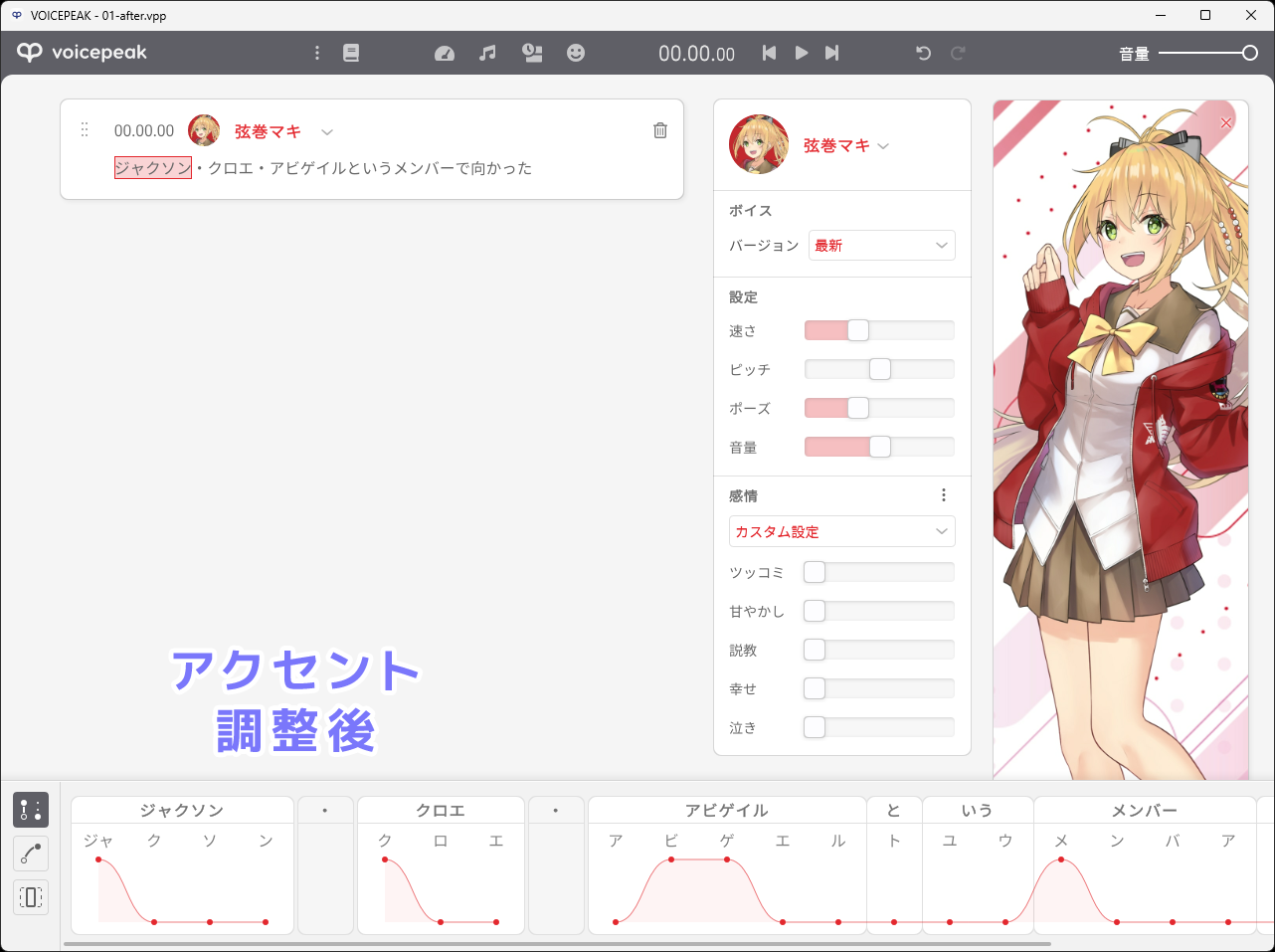Select the phoneme length mode icon
The height and width of the screenshot is (952, 1275).
pyautogui.click(x=31, y=897)
